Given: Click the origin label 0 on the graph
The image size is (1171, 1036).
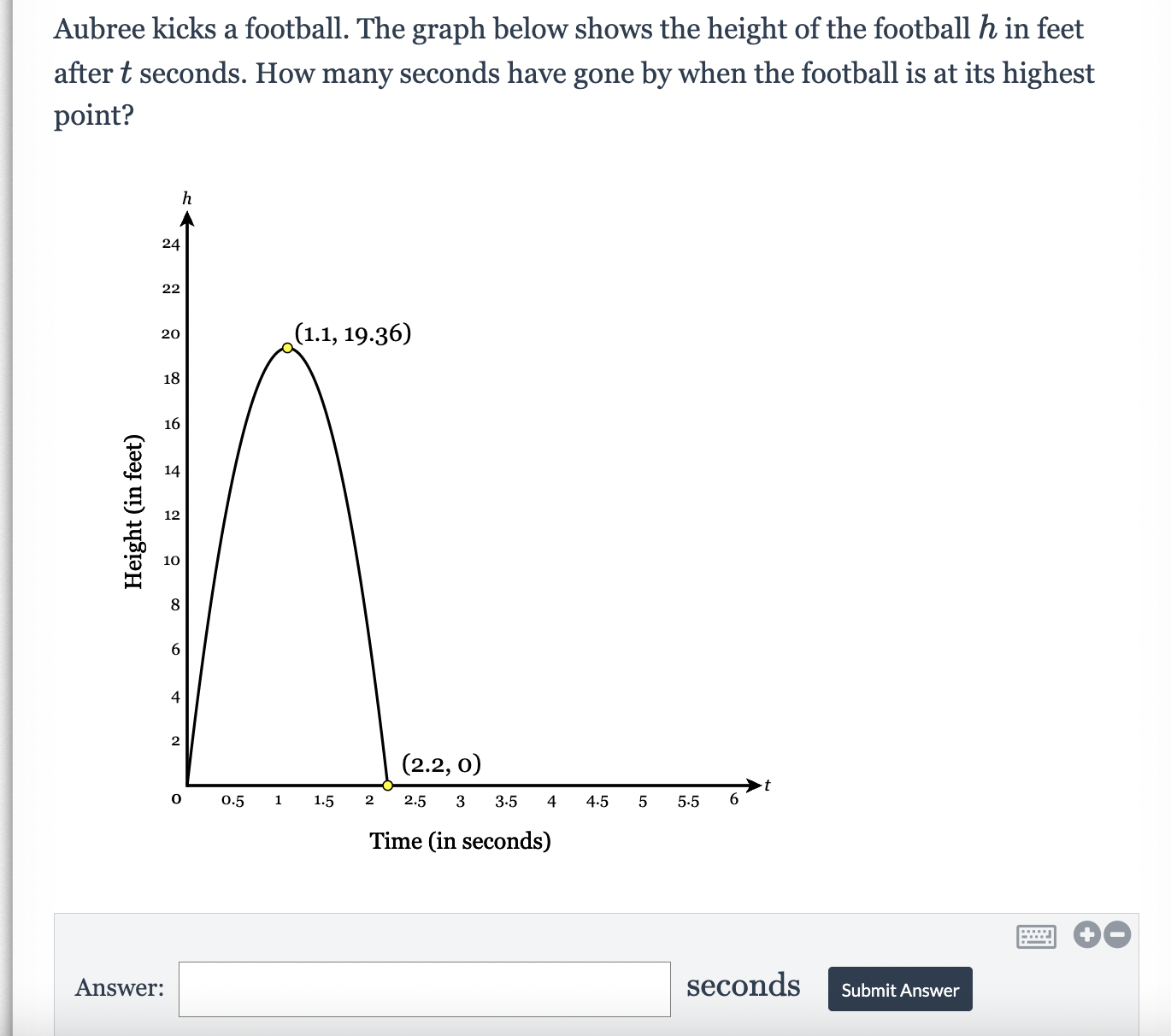Looking at the screenshot, I should tap(176, 799).
